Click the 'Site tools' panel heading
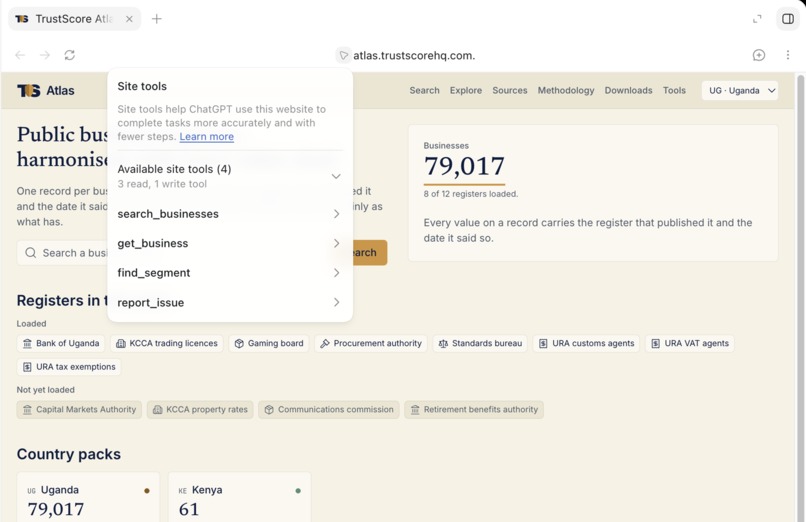Screen dimensions: 806x522 pyautogui.click(x=142, y=86)
